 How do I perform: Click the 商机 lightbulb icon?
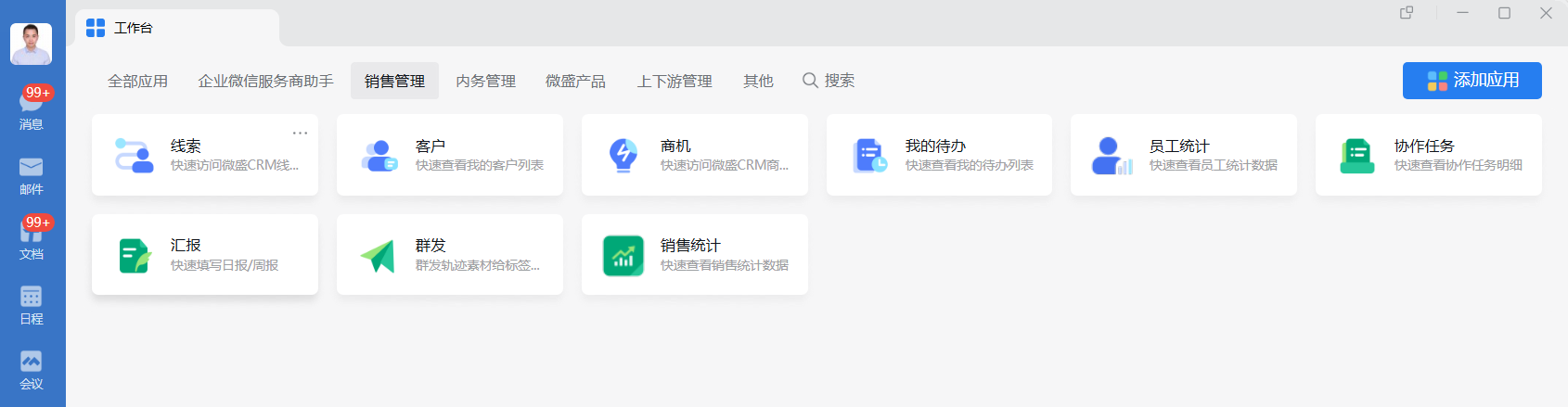[x=623, y=155]
